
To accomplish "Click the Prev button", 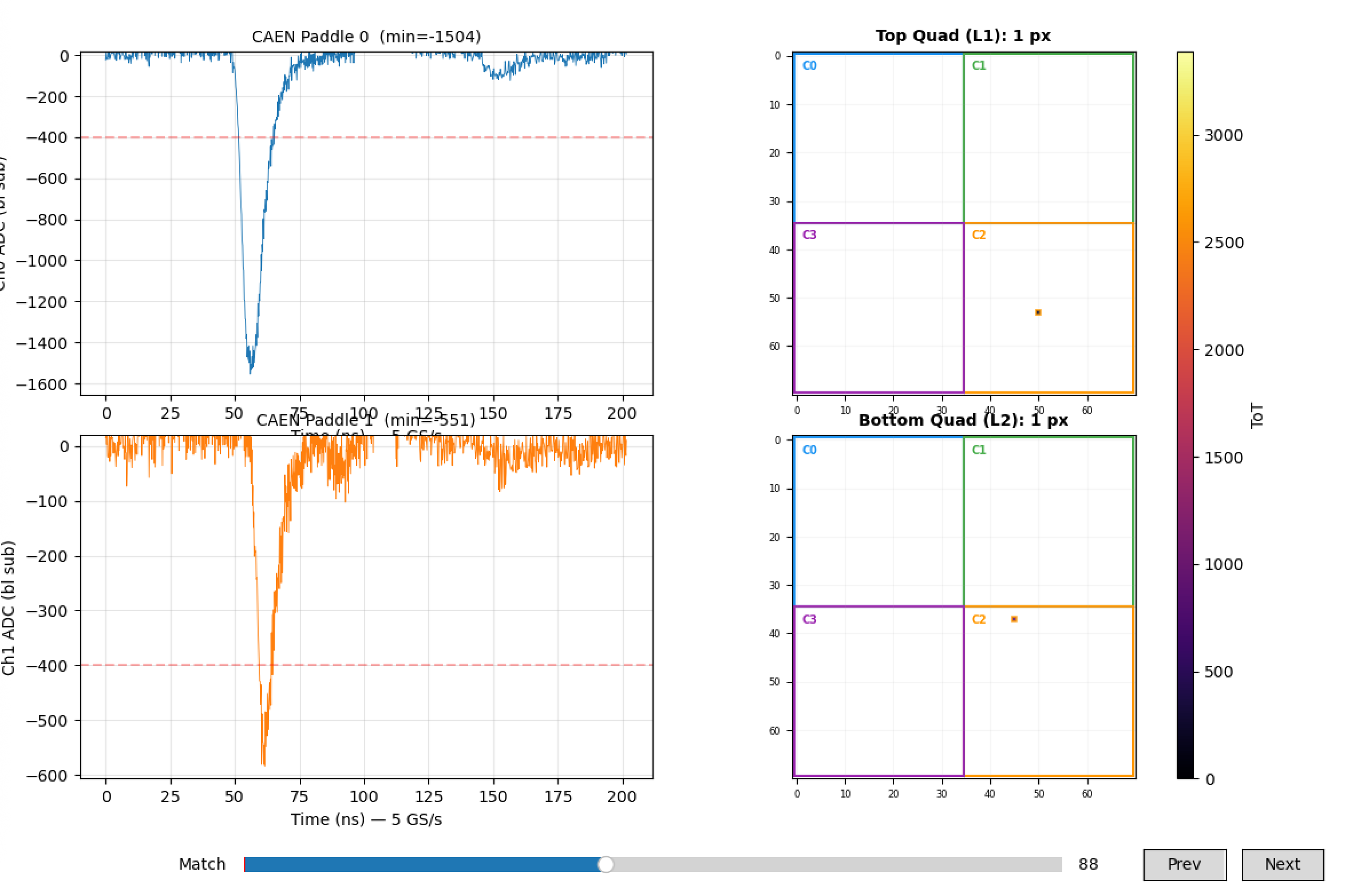I will [x=1184, y=864].
